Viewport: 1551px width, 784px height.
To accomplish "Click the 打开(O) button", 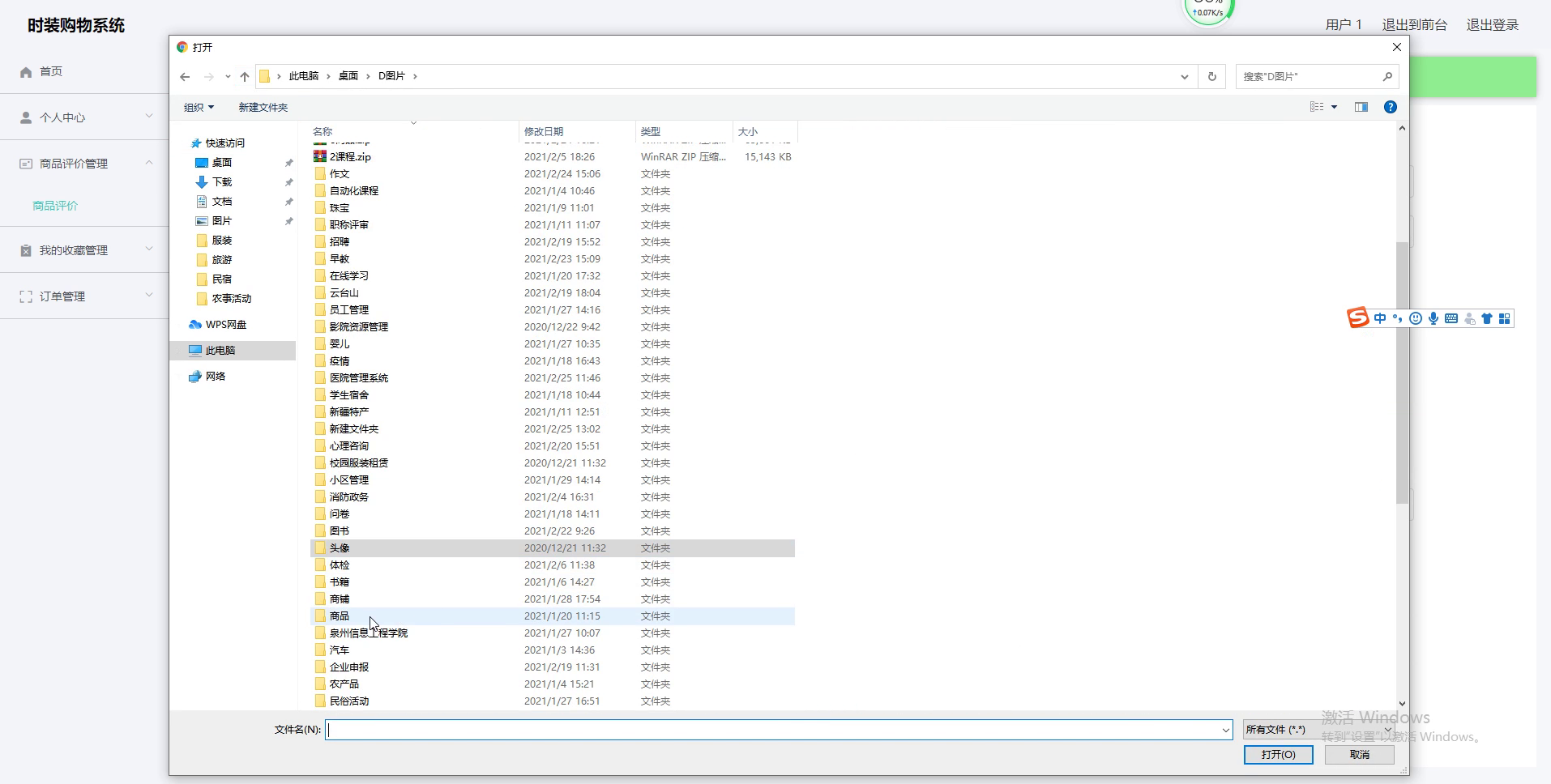I will click(x=1278, y=754).
